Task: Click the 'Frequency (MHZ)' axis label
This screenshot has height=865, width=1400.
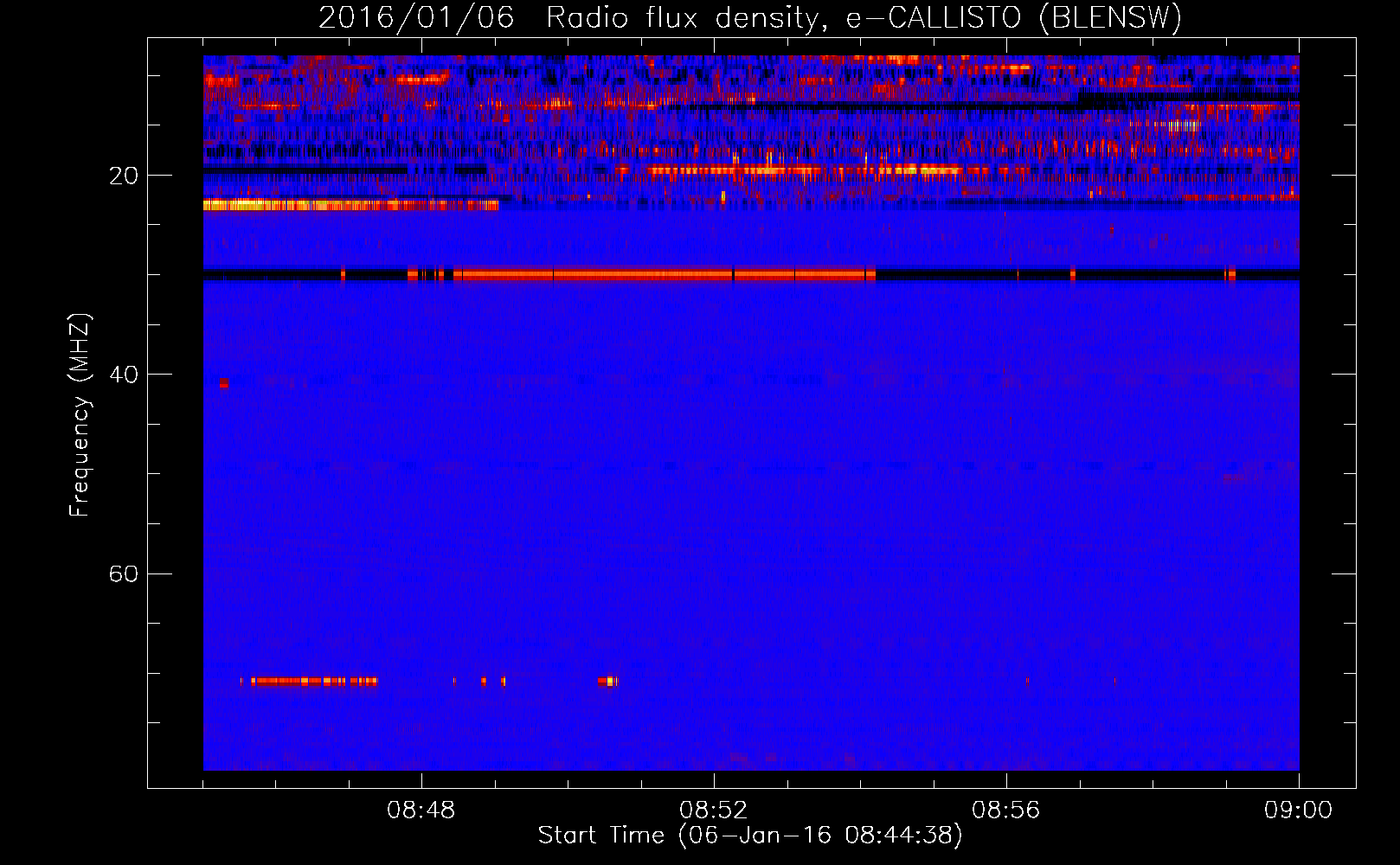Action: 80,415
